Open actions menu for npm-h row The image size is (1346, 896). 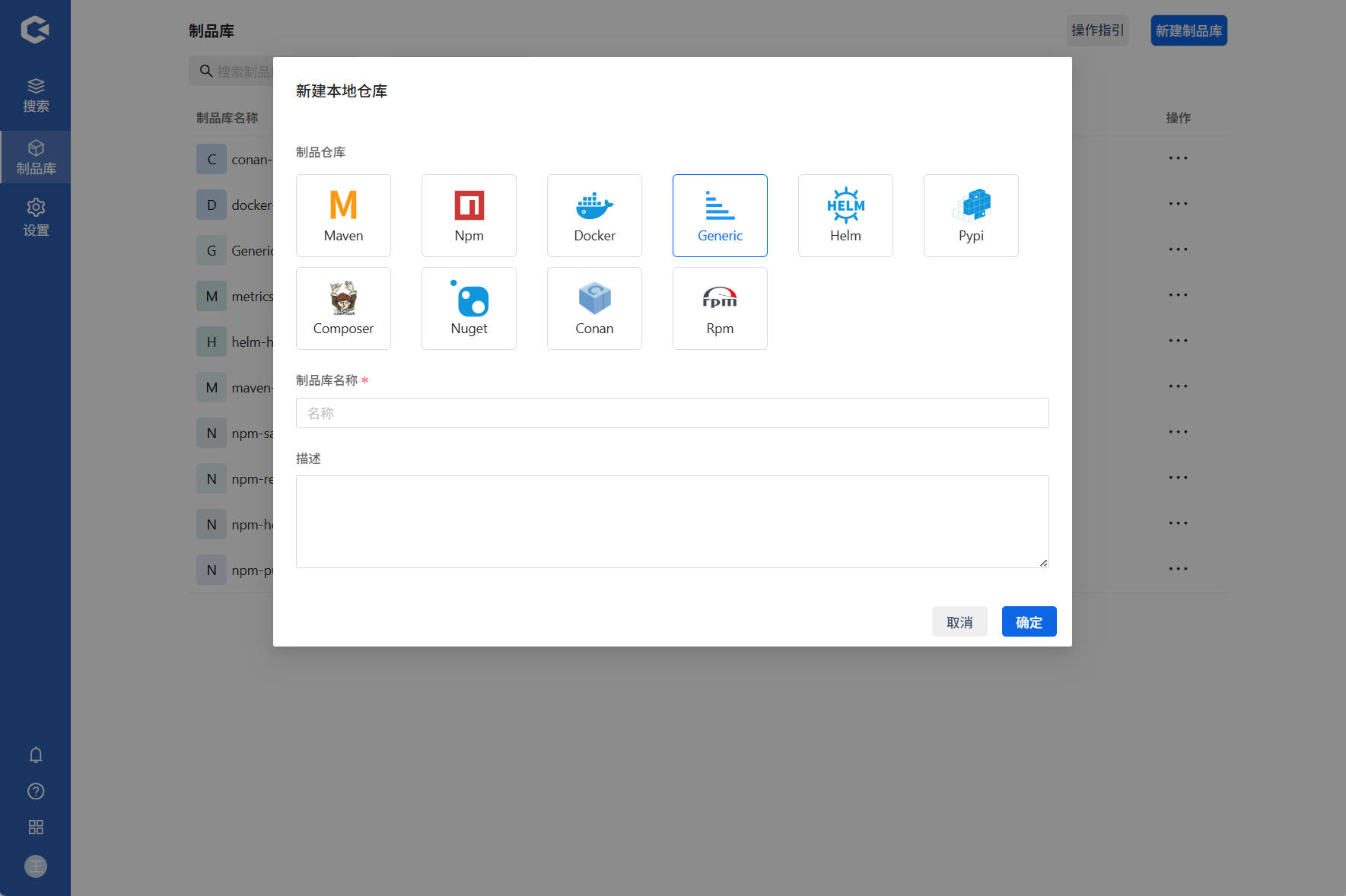[x=1178, y=523]
